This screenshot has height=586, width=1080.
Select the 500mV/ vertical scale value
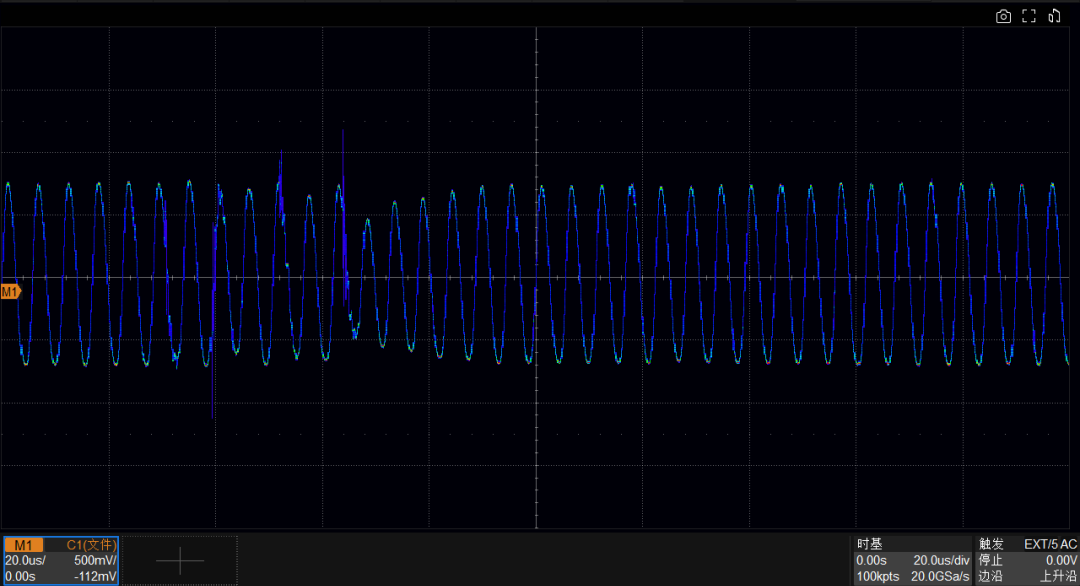click(95, 561)
